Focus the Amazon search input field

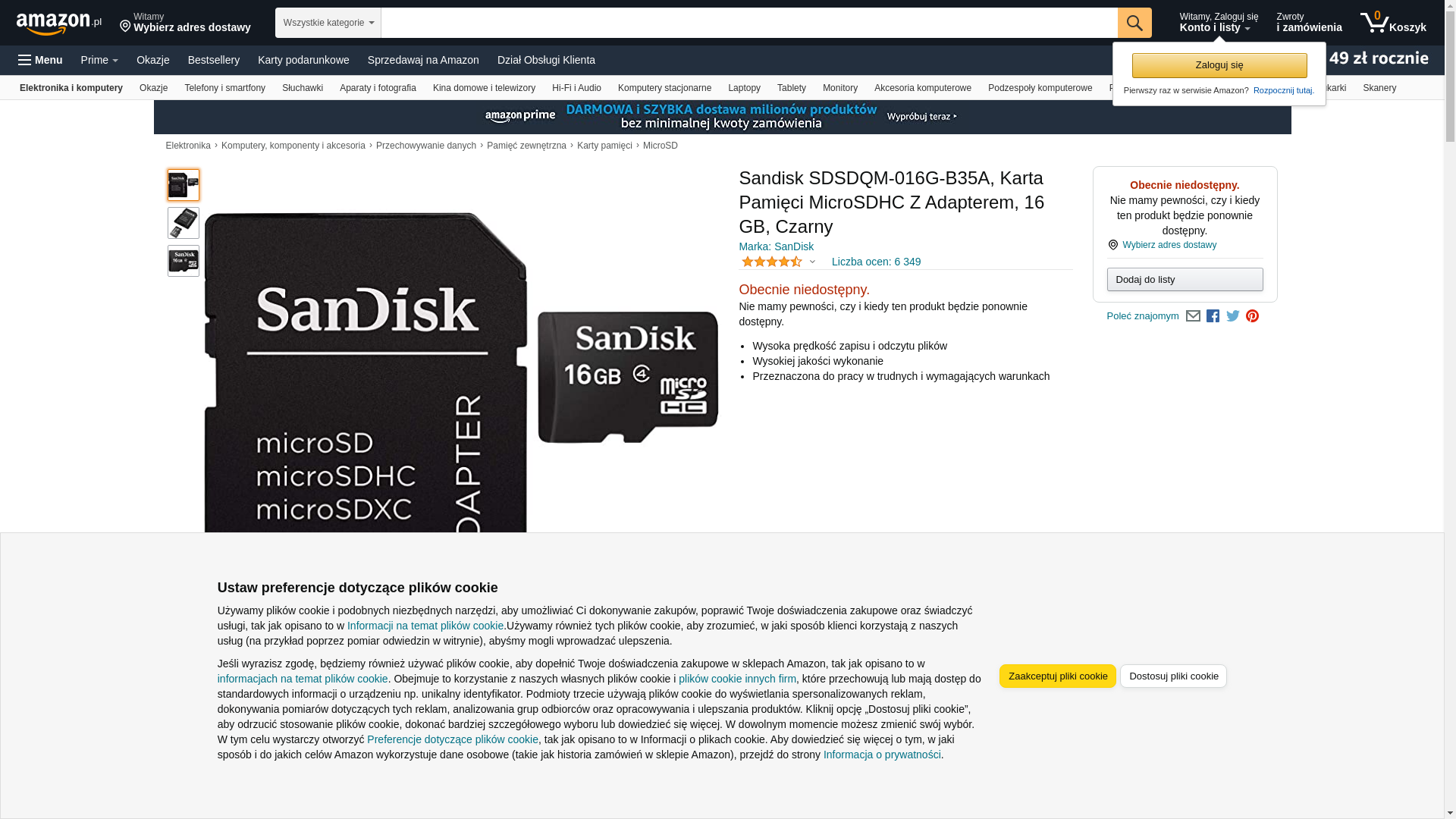pos(749,23)
